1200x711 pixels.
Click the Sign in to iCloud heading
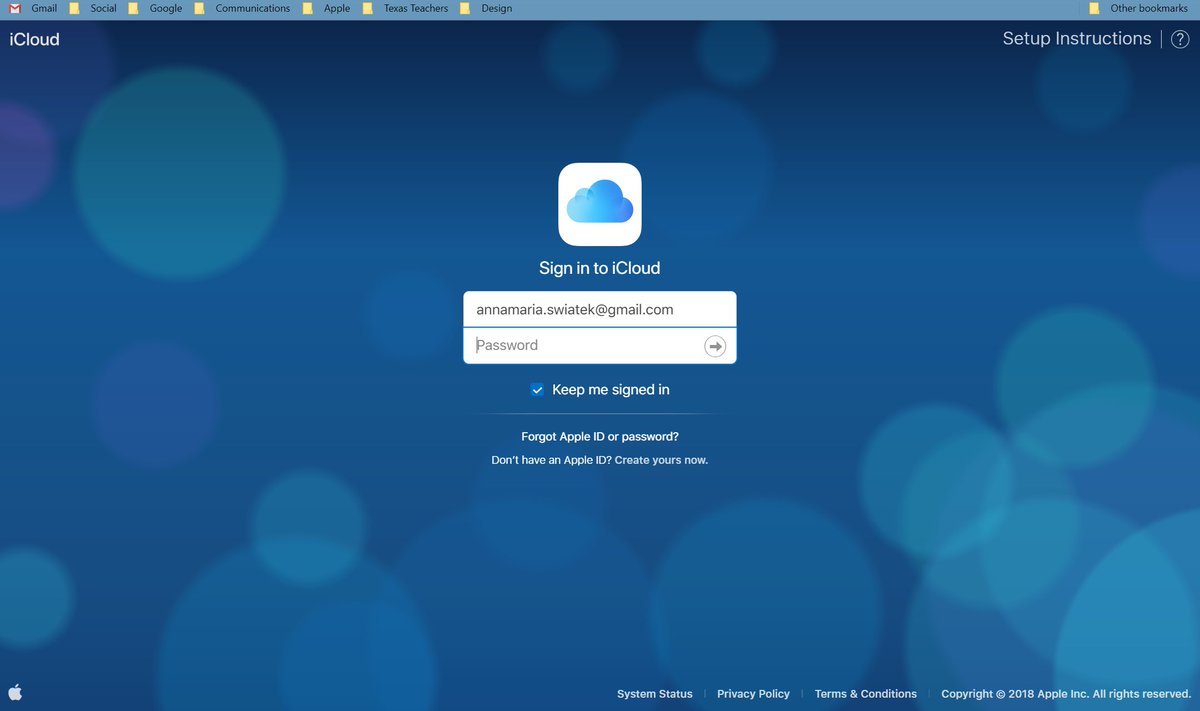600,268
